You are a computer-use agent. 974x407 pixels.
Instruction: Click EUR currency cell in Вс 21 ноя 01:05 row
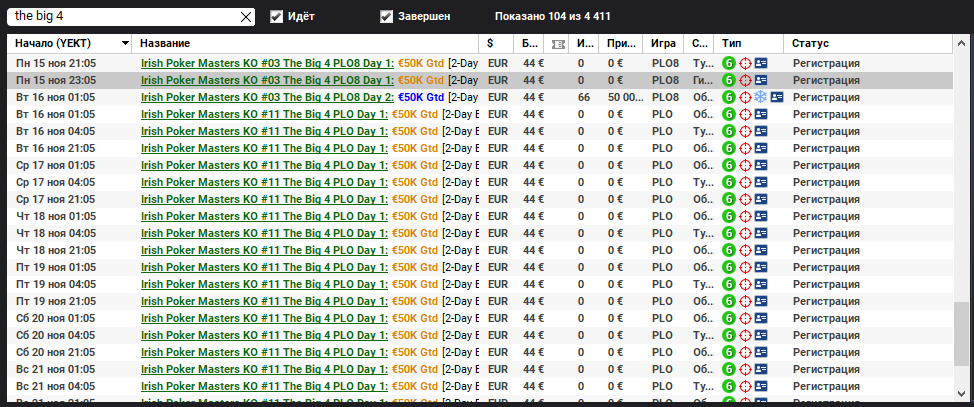pos(498,369)
